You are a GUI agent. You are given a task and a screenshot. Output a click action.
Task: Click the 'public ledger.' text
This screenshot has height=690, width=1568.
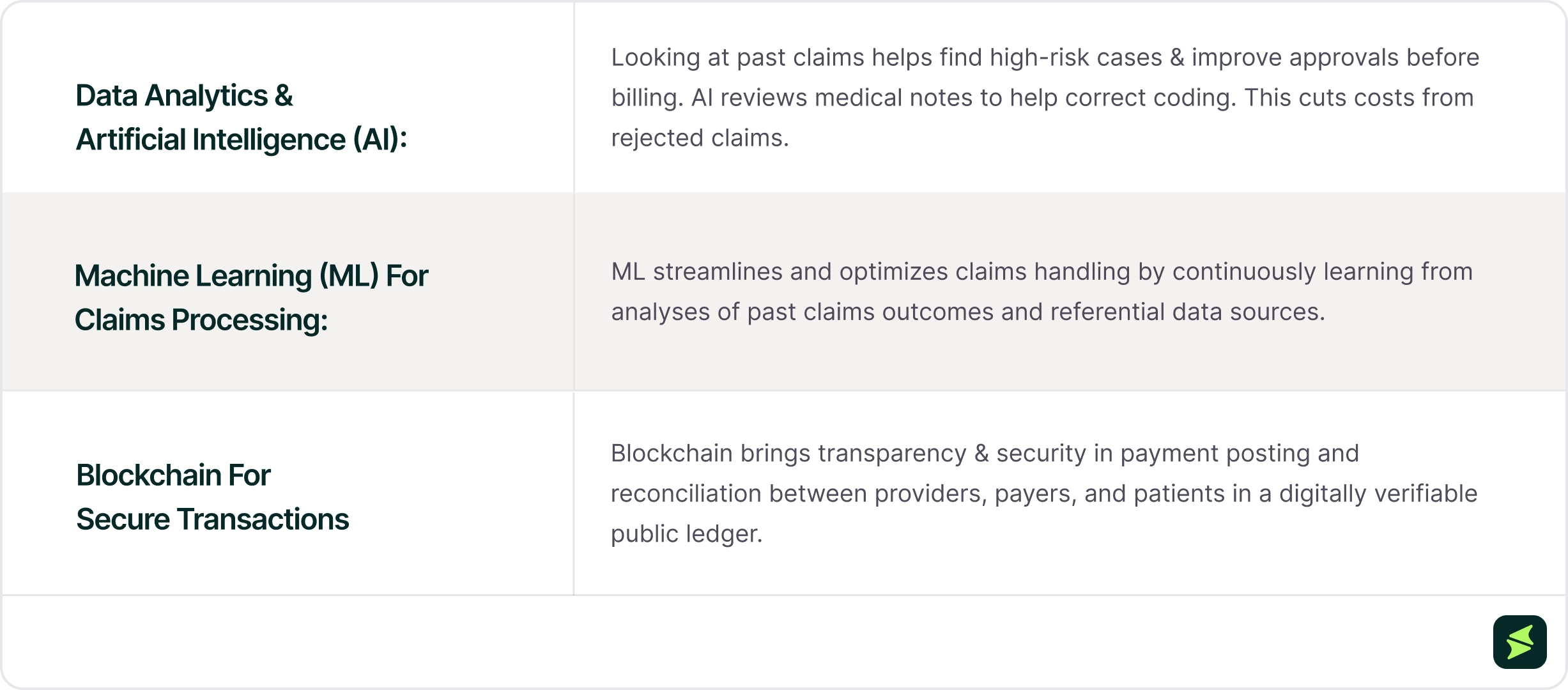click(x=687, y=534)
